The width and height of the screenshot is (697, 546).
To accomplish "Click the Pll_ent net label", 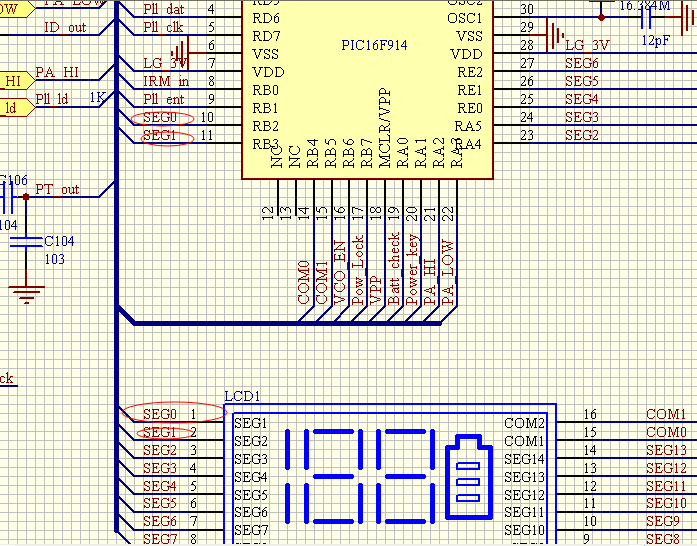I will click(x=164, y=99).
